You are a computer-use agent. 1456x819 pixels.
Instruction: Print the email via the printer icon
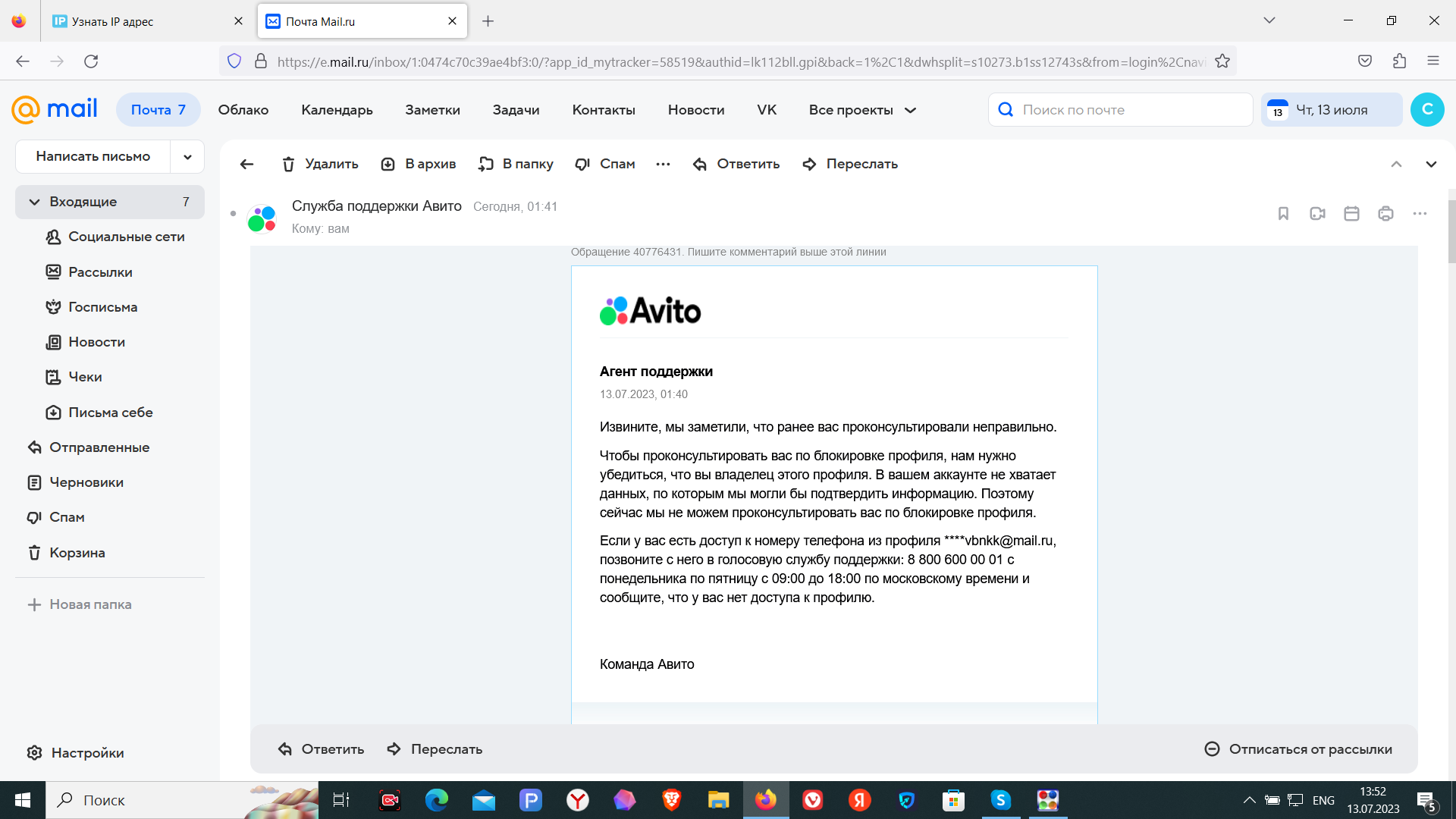point(1385,214)
